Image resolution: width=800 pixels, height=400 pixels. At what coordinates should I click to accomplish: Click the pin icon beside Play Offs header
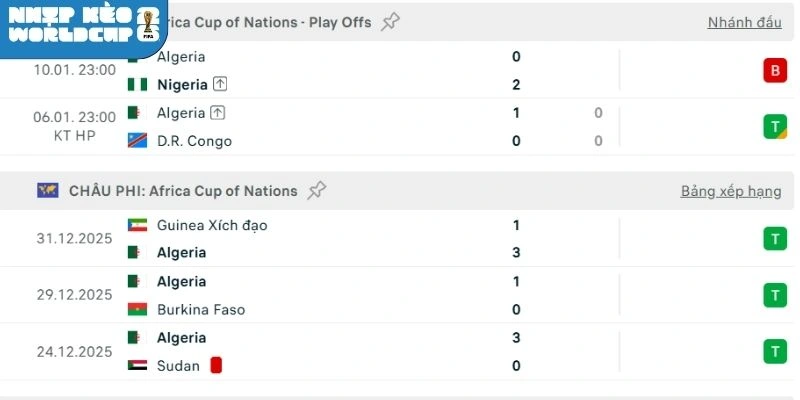point(390,22)
